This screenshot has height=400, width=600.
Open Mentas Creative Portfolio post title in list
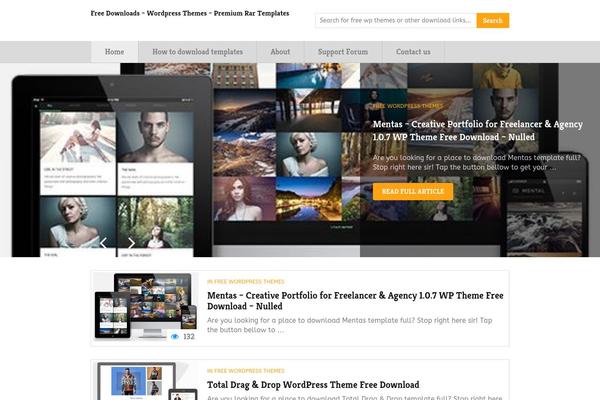click(x=355, y=301)
